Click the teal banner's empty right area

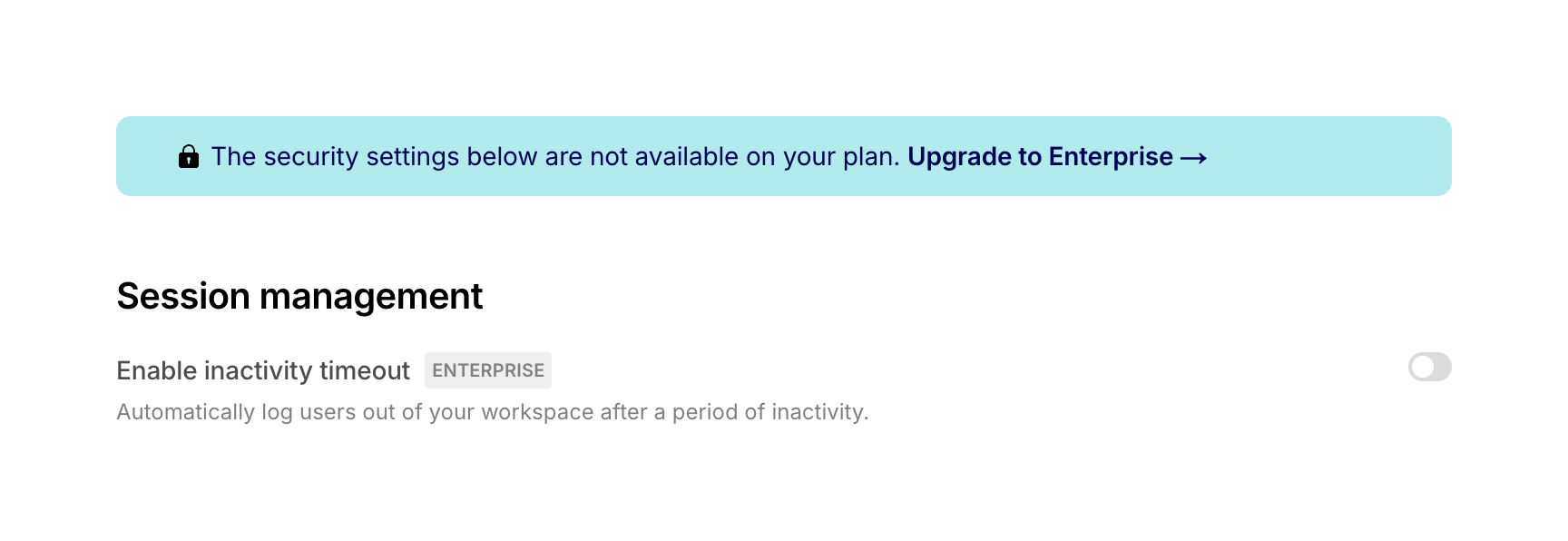(x=1334, y=156)
